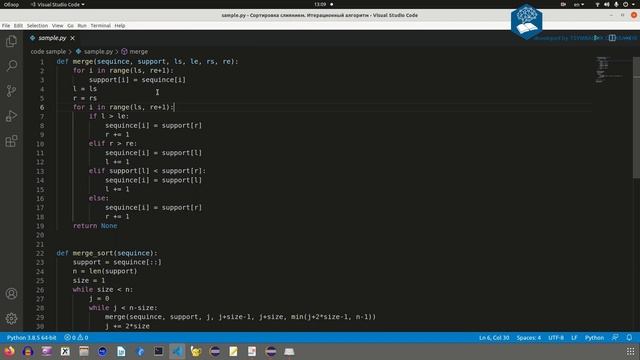
Task: Open the notifications bell in status bar
Action: coord(629,338)
